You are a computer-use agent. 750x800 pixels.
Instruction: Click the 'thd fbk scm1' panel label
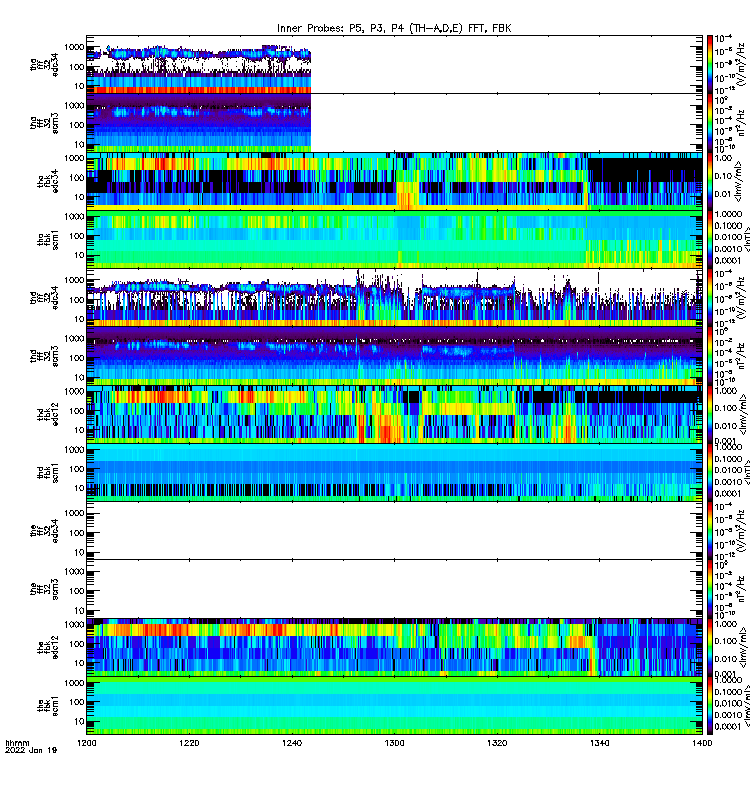coord(47,473)
